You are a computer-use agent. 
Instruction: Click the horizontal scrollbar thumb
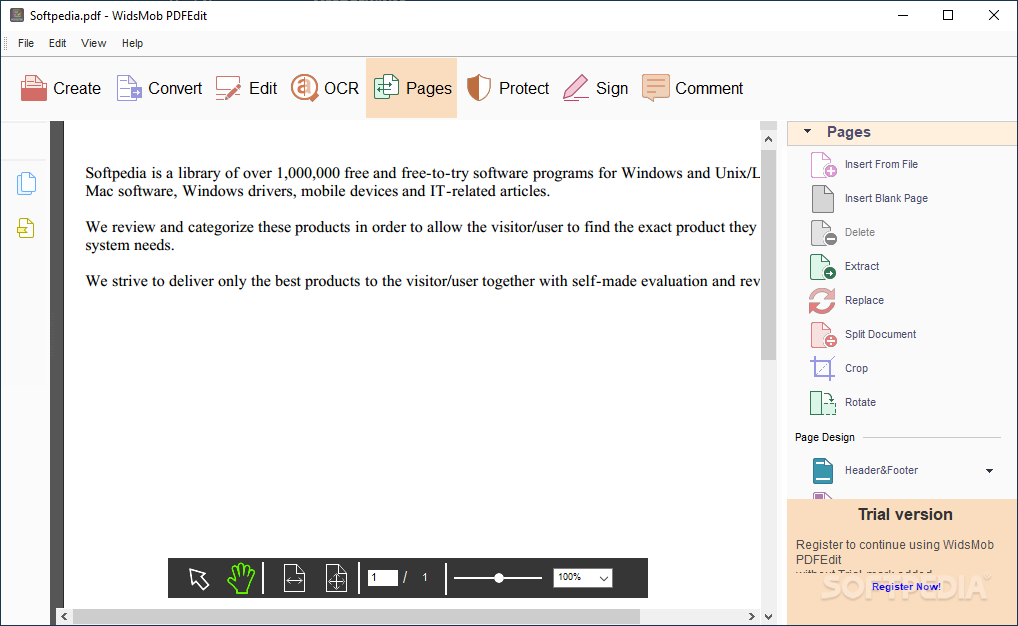(356, 616)
